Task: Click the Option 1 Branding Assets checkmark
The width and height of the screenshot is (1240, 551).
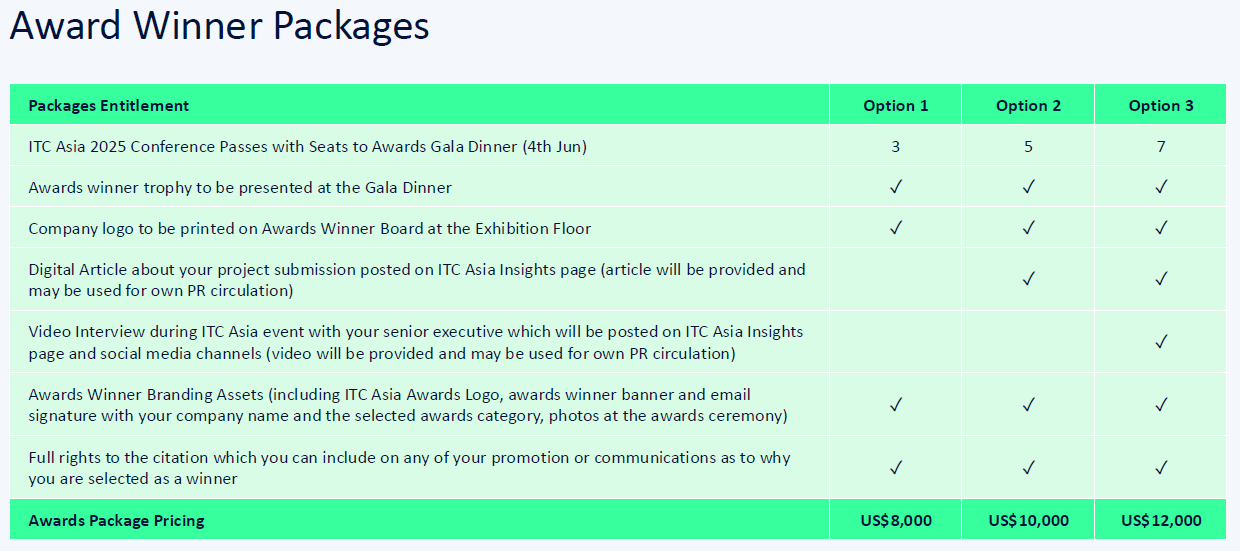Action: (x=896, y=405)
